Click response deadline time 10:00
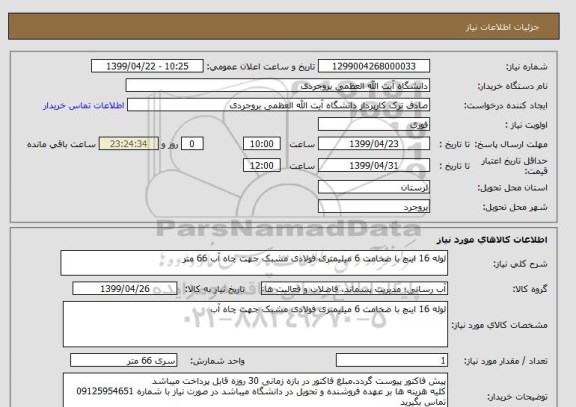 [x=262, y=144]
